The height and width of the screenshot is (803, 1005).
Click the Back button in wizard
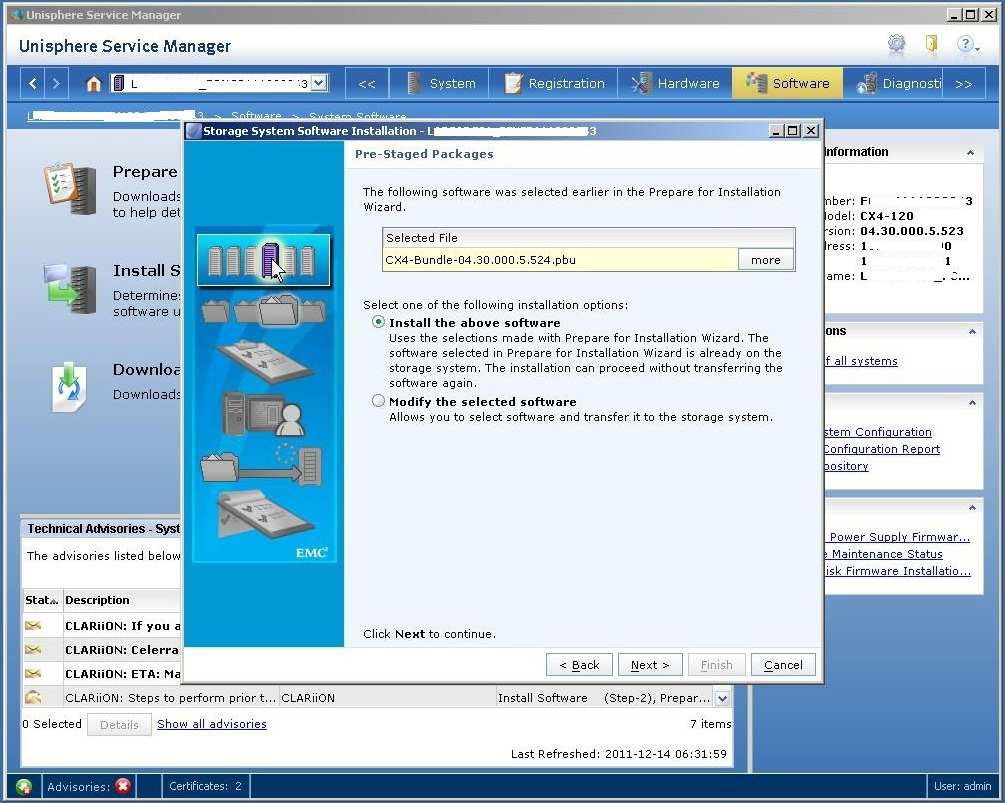point(579,665)
